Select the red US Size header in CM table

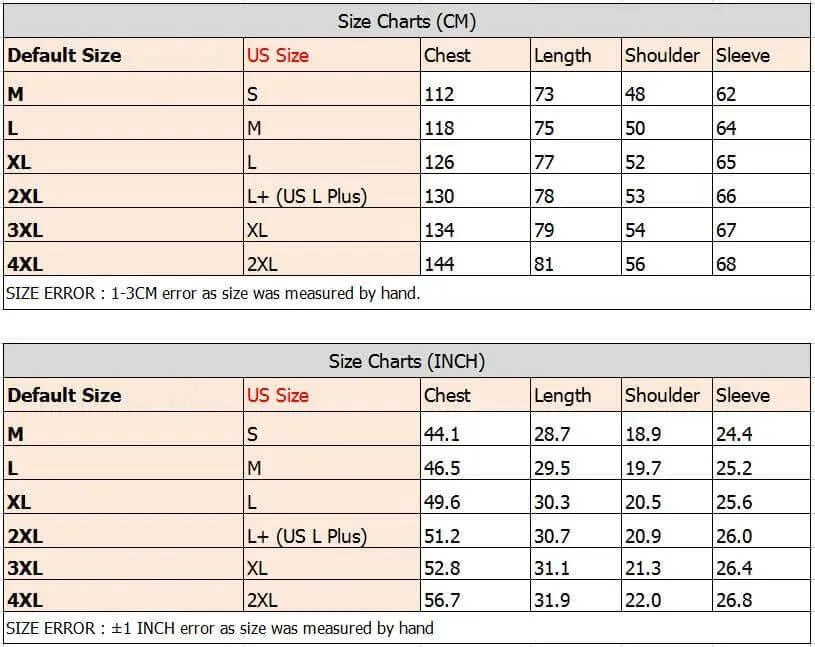278,55
